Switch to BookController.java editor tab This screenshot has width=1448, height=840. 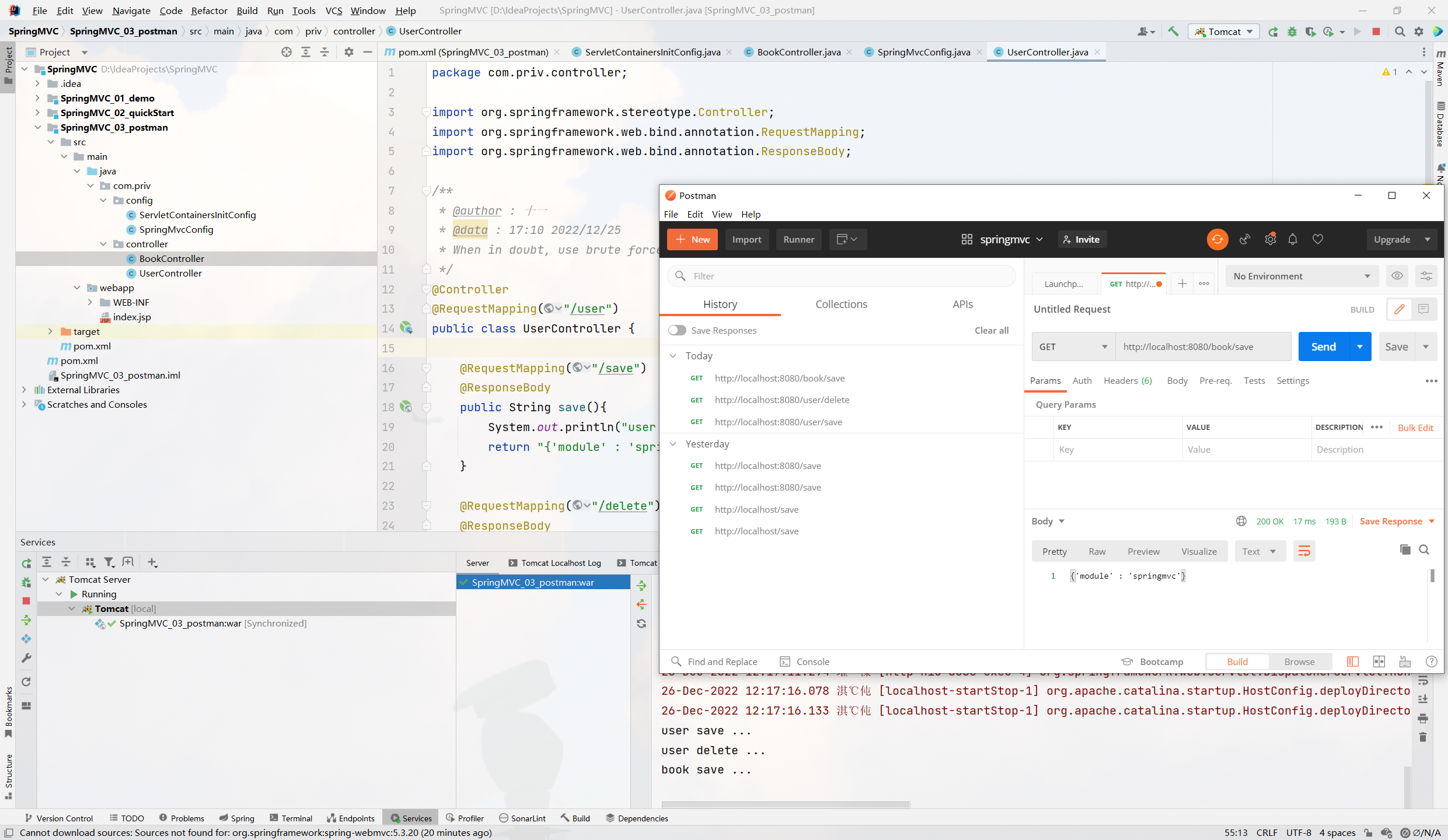[x=798, y=52]
